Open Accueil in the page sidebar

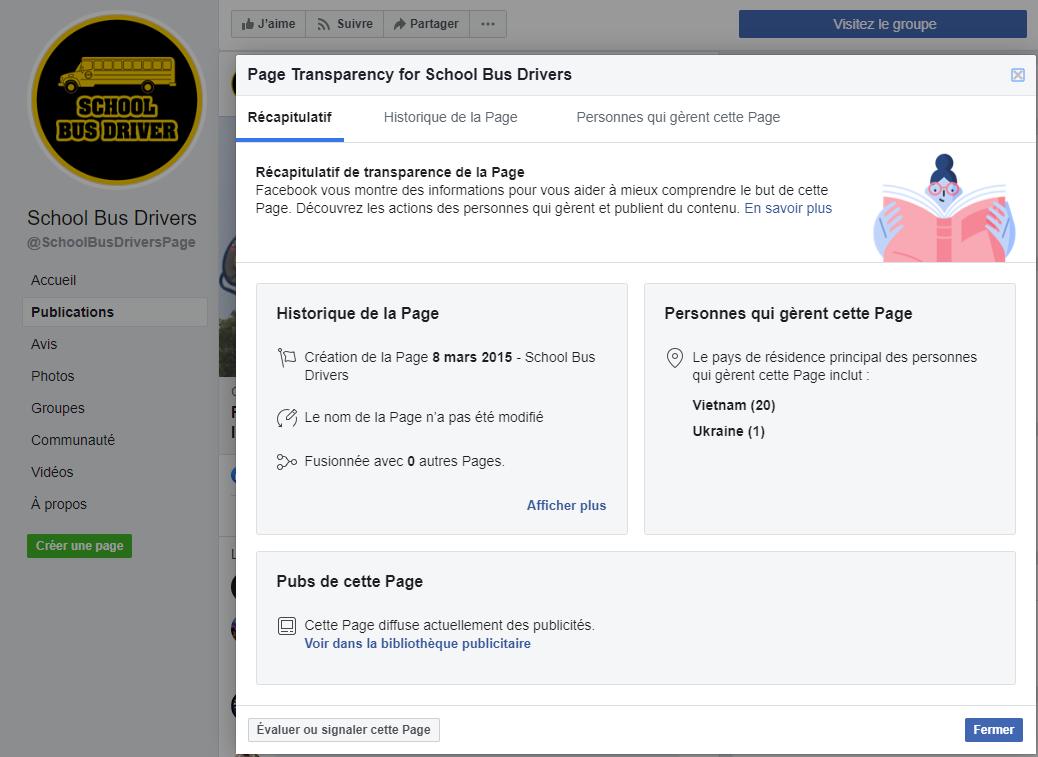coord(54,280)
